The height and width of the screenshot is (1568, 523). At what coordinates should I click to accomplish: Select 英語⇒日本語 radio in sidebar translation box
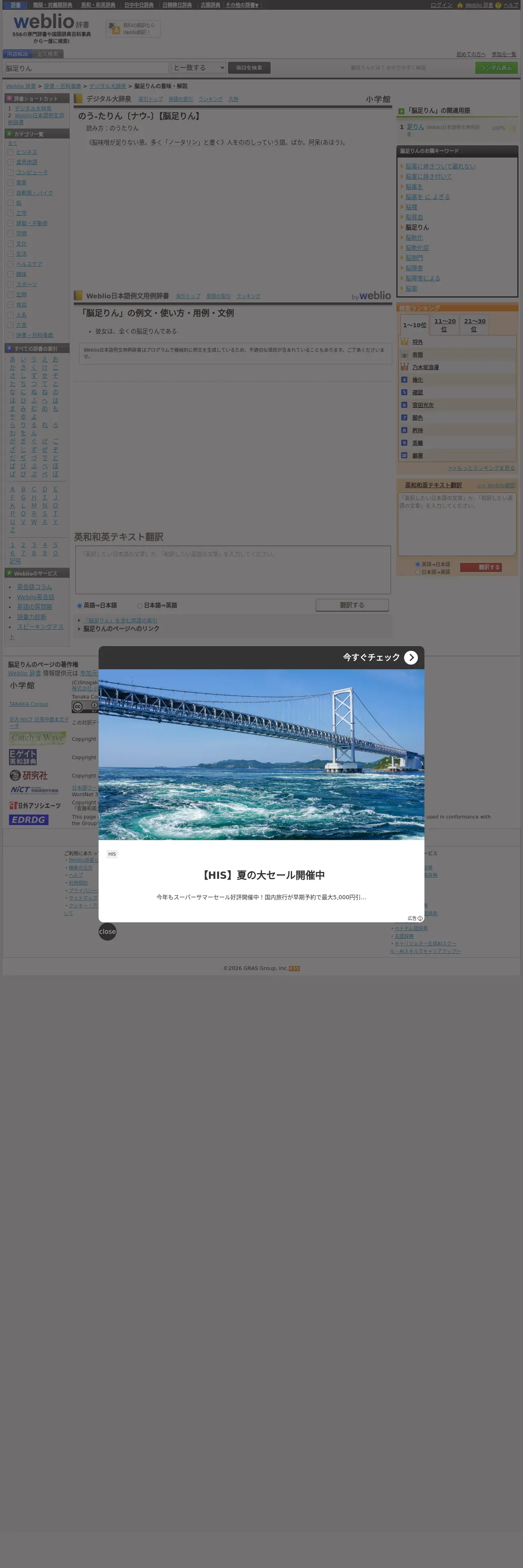(418, 564)
